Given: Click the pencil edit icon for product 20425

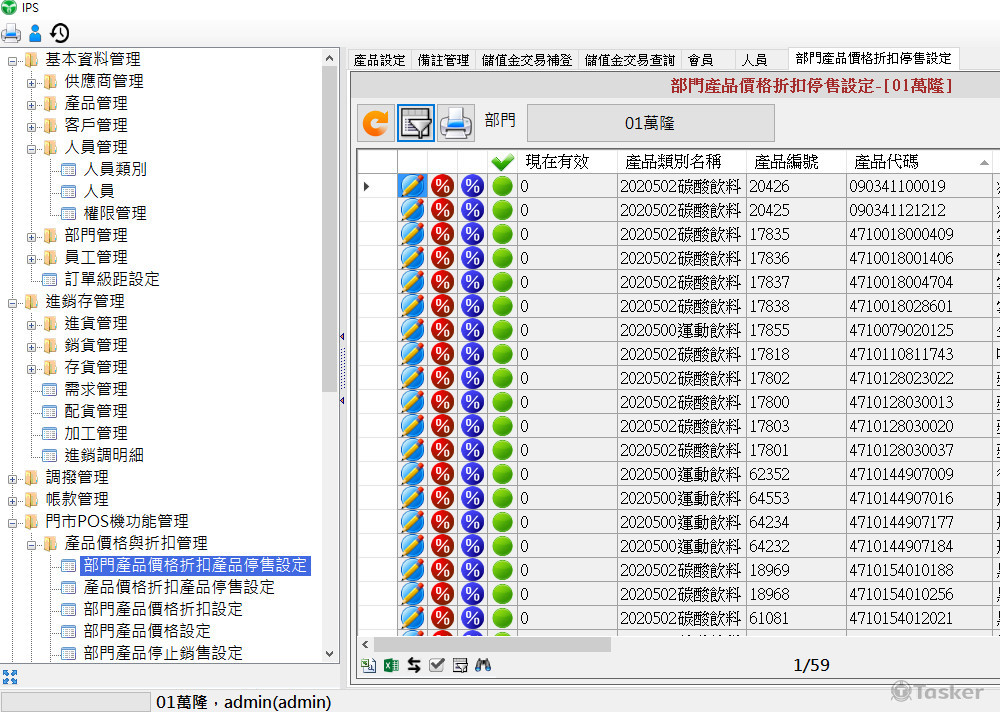Looking at the screenshot, I should coord(412,210).
